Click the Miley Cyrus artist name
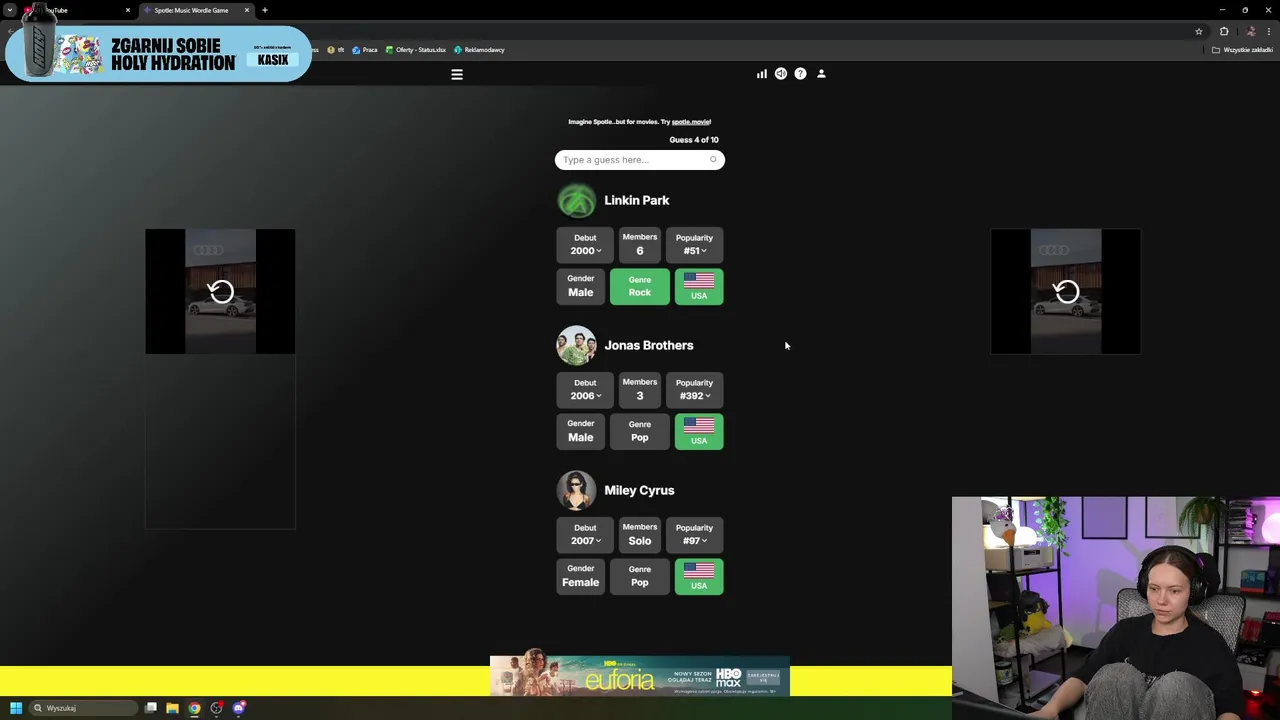1280x720 pixels. pos(639,490)
